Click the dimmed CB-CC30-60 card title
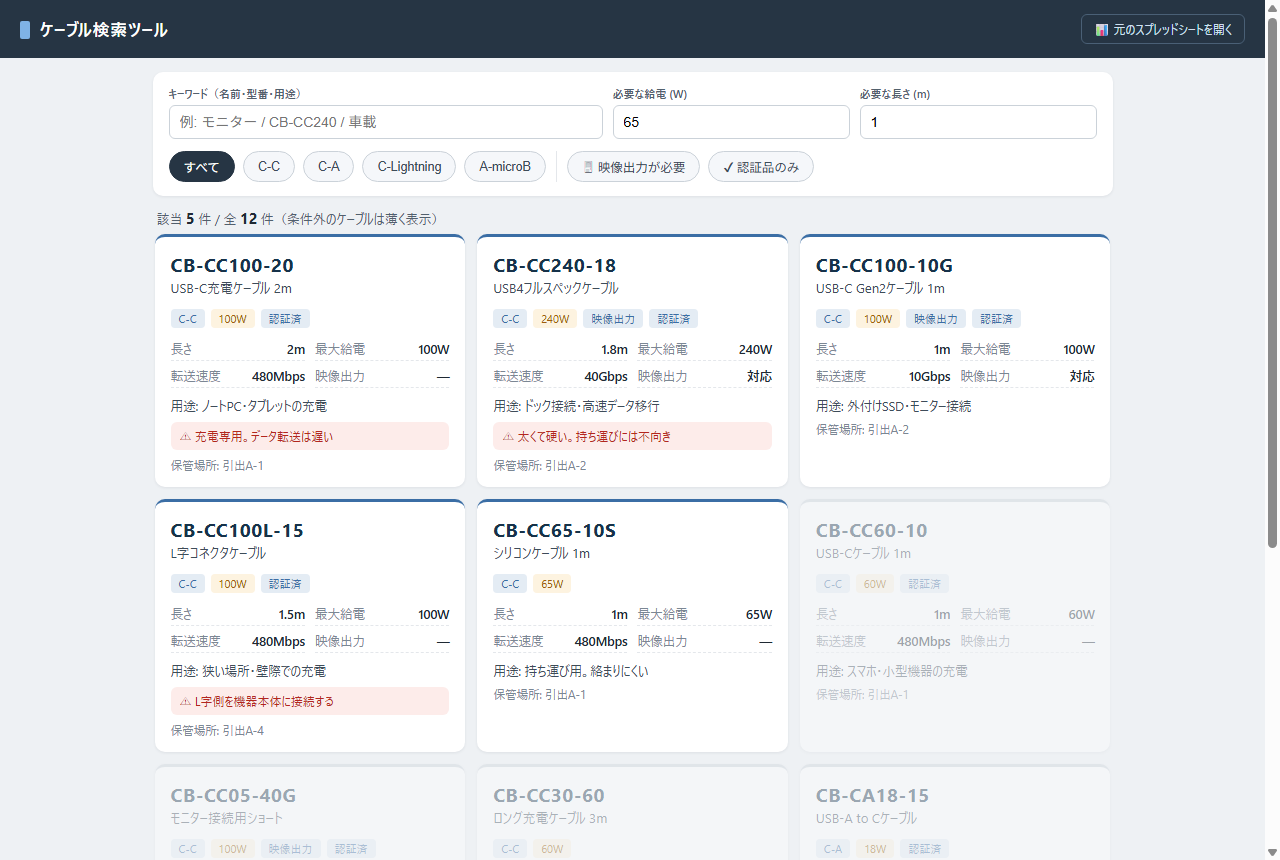1280x860 pixels. [x=549, y=796]
